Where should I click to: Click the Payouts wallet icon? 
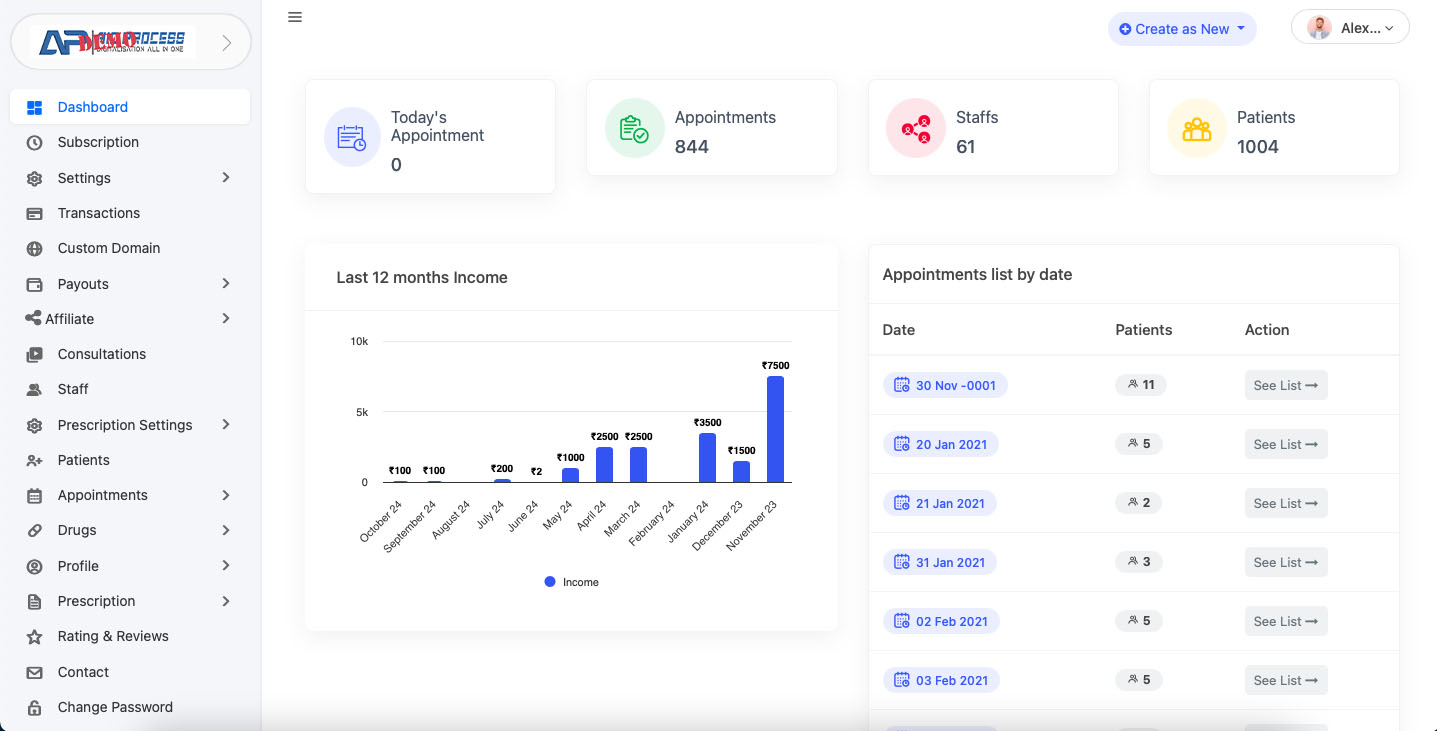(35, 284)
